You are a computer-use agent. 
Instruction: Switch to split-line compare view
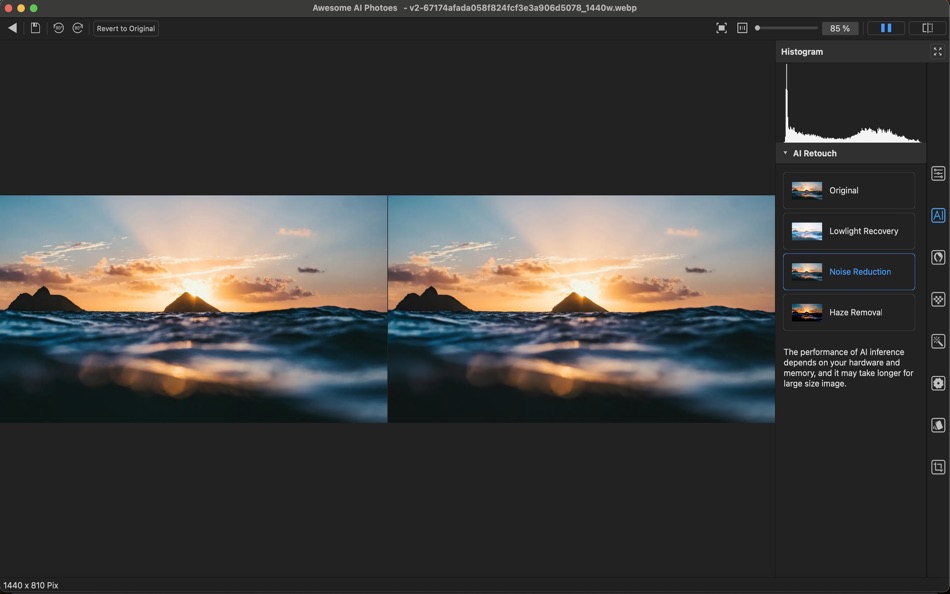tap(927, 28)
